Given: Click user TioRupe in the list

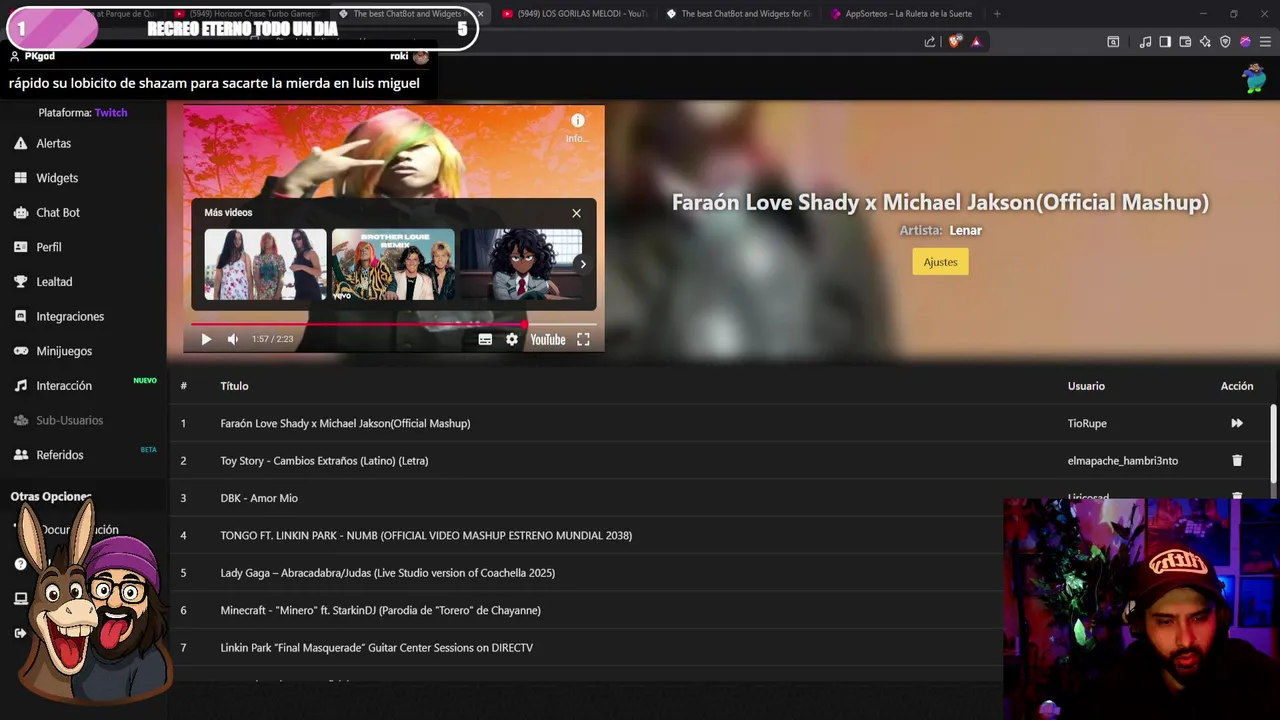Looking at the screenshot, I should pyautogui.click(x=1087, y=423).
